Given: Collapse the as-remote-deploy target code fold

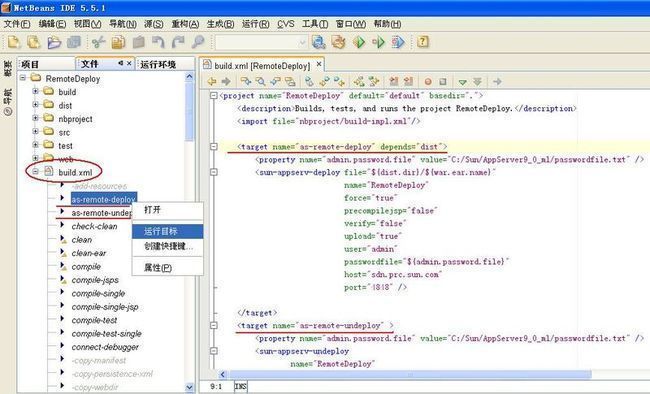Looking at the screenshot, I should (x=214, y=146).
